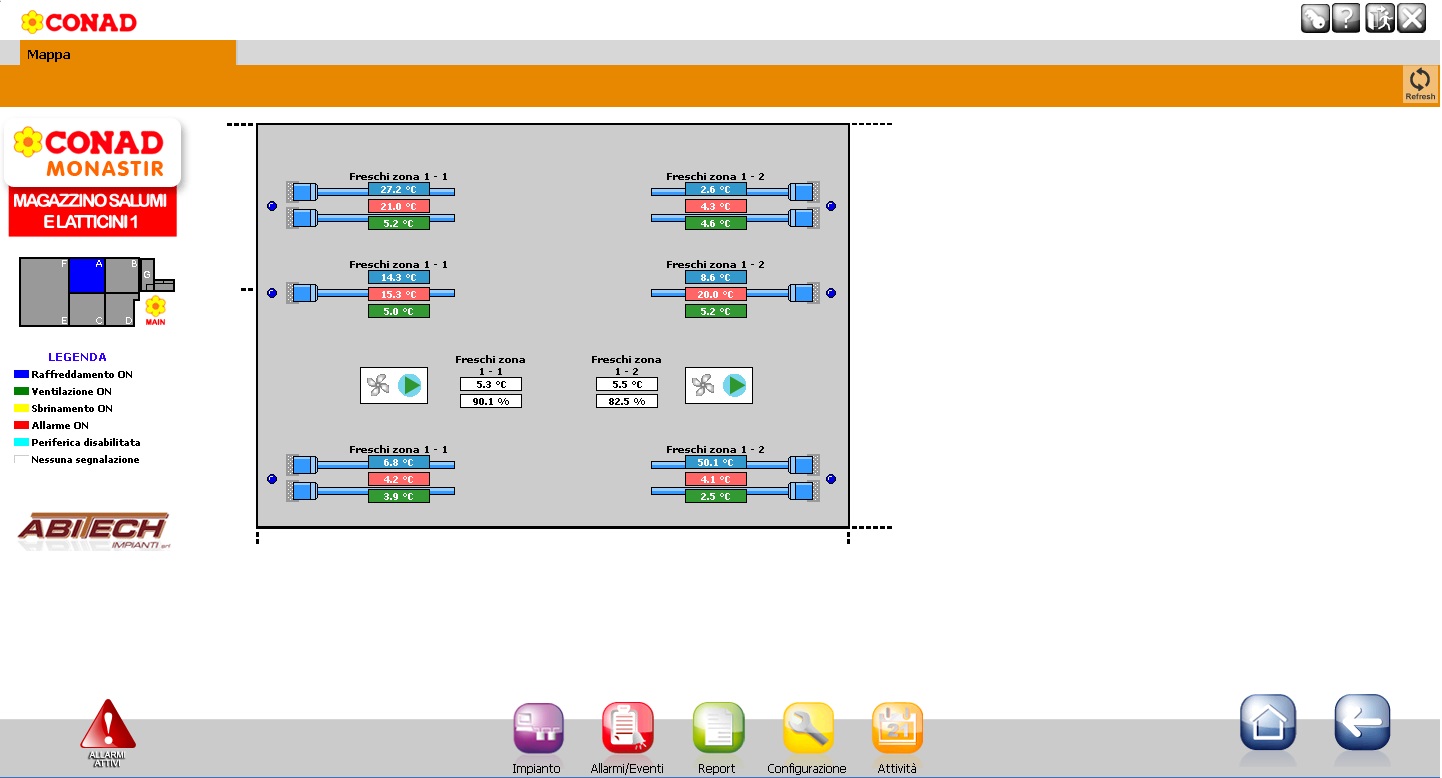Click the 90.1 % humidity value
This screenshot has height=778, width=1442.
[490, 401]
